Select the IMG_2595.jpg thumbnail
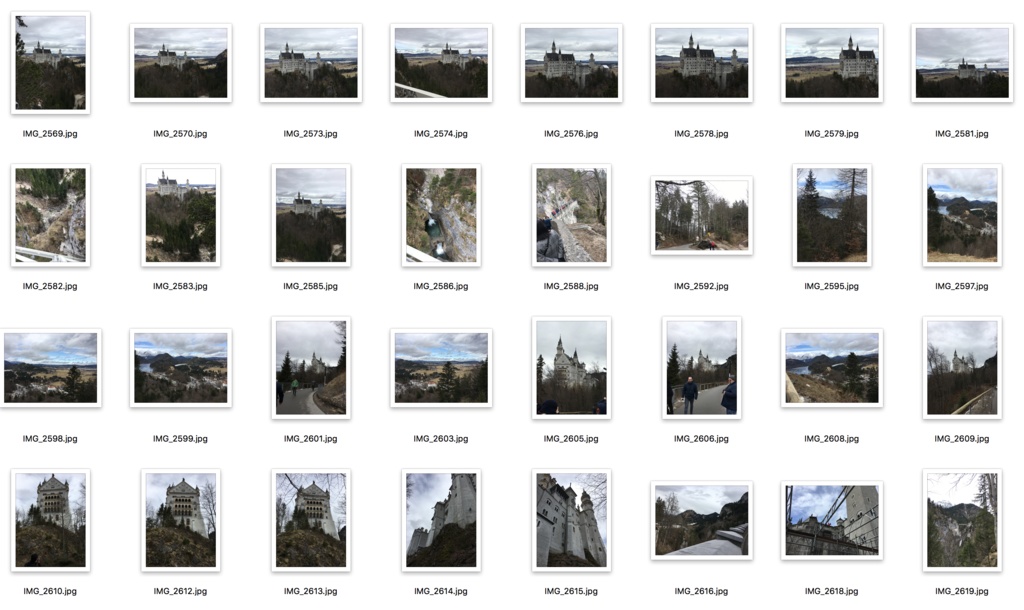This screenshot has height=610, width=1024. (831, 216)
